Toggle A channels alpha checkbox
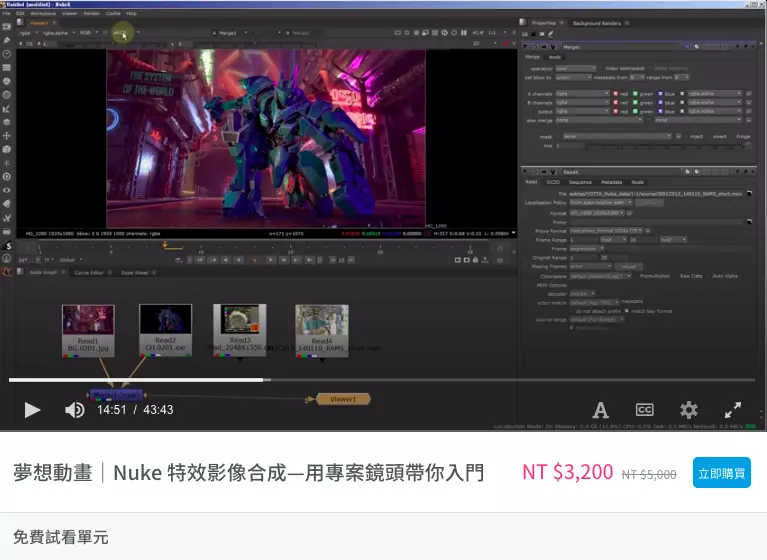Viewport: 767px width, 560px height. click(682, 93)
